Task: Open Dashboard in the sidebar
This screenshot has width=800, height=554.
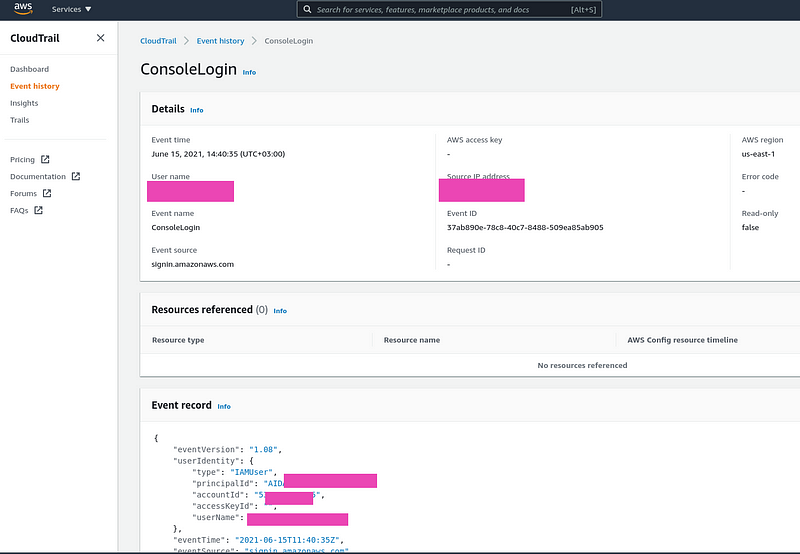Action: 30,69
